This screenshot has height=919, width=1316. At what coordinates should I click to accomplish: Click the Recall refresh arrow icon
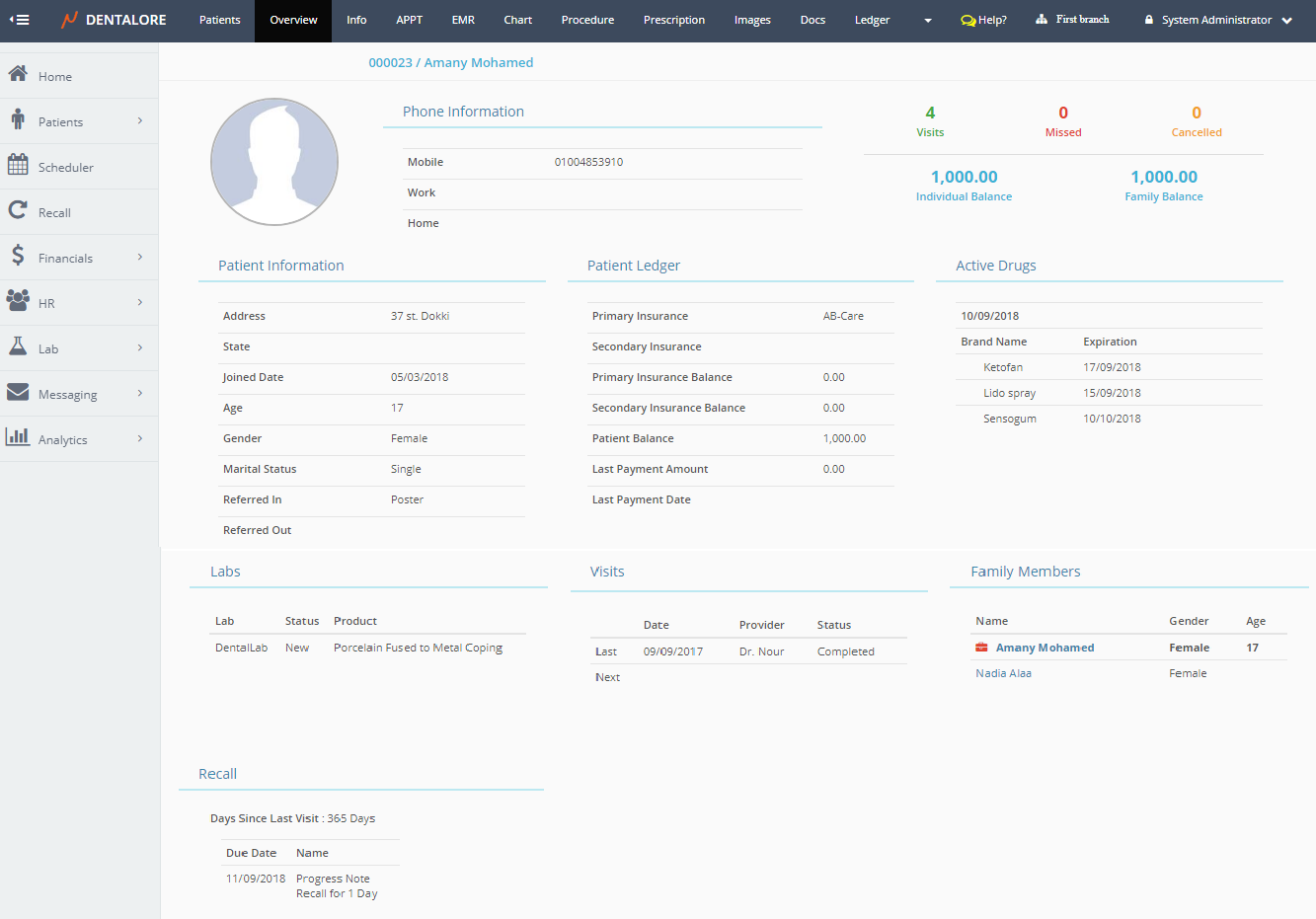coord(18,210)
